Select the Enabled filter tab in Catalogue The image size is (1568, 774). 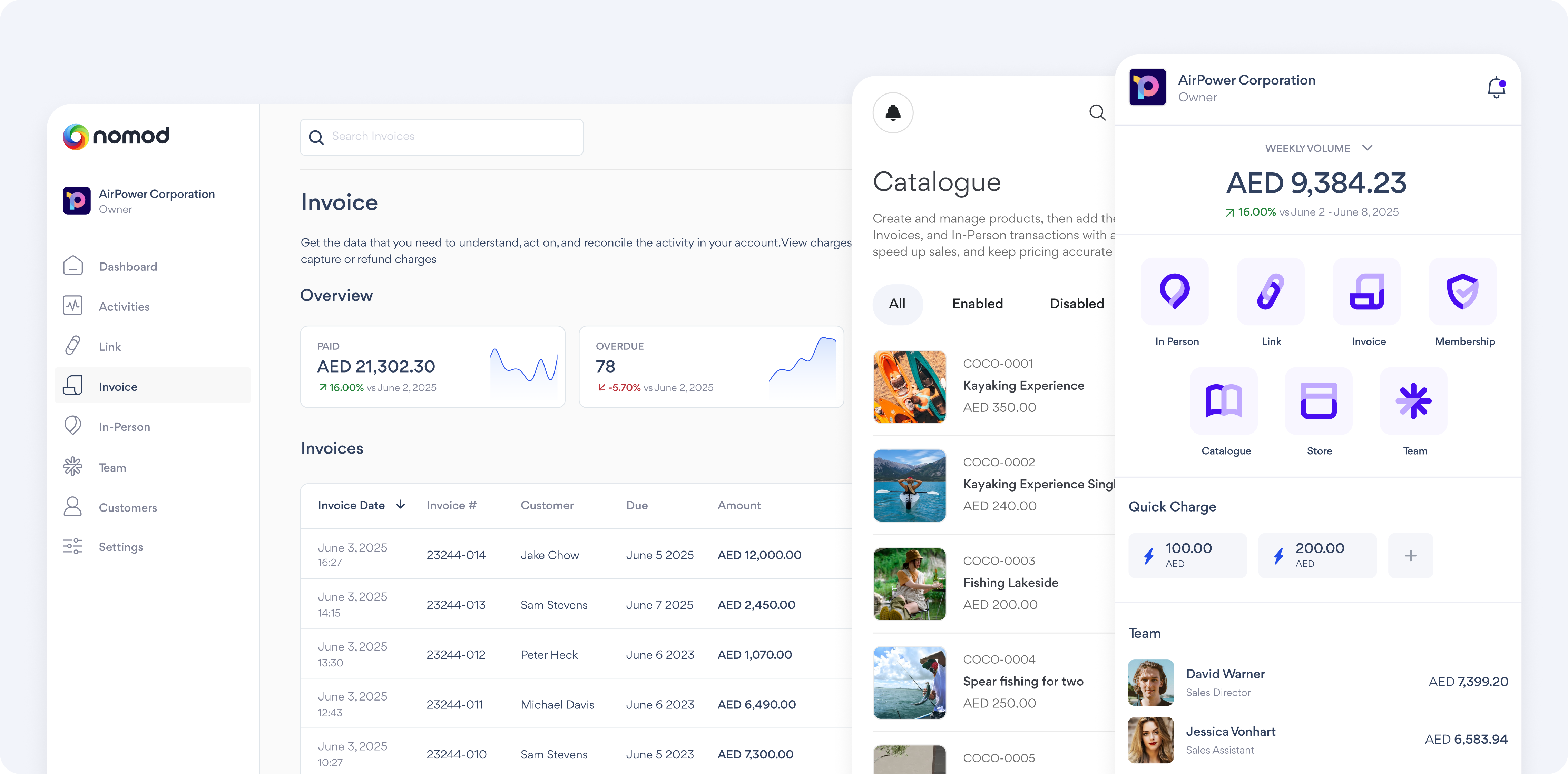978,304
